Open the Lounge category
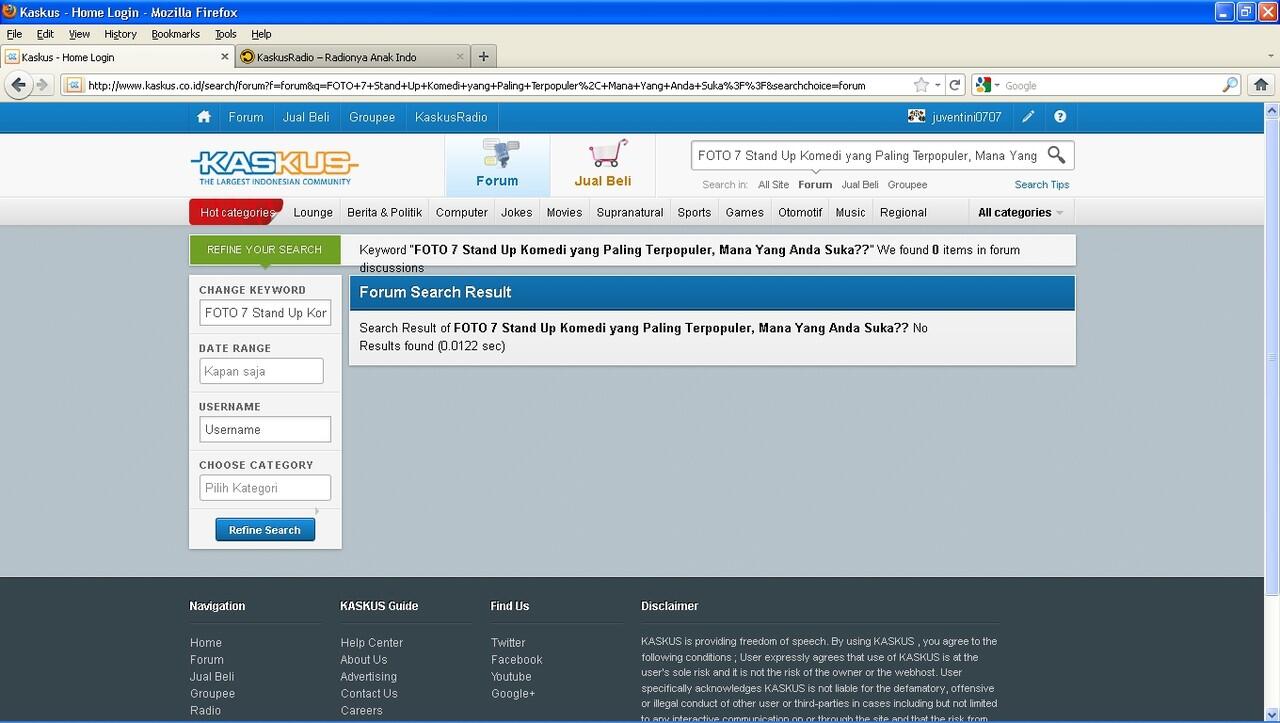 (x=313, y=212)
